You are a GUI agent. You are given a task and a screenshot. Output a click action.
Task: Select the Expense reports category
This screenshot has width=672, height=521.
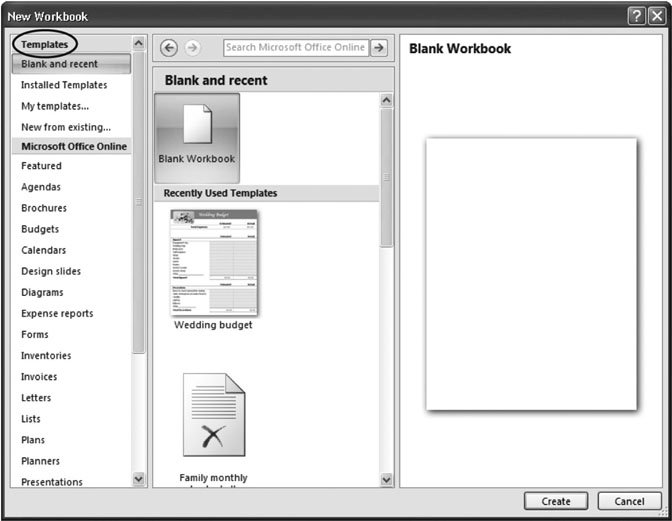point(57,313)
